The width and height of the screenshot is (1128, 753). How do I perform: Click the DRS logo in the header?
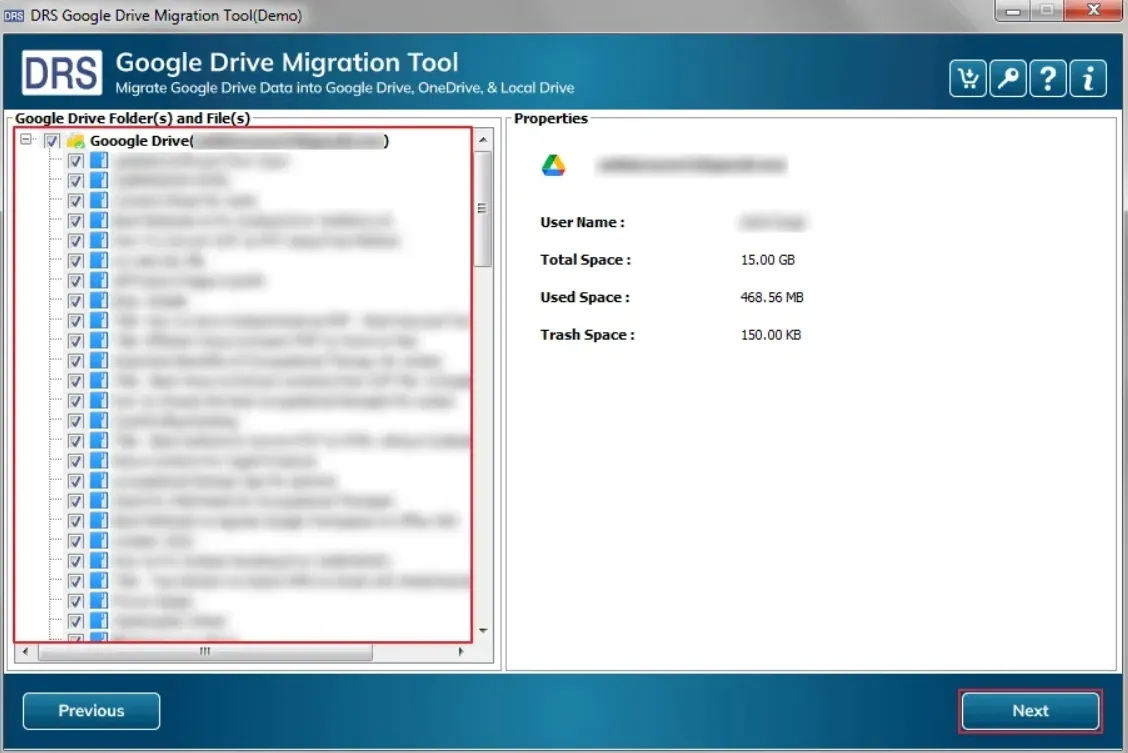[62, 74]
